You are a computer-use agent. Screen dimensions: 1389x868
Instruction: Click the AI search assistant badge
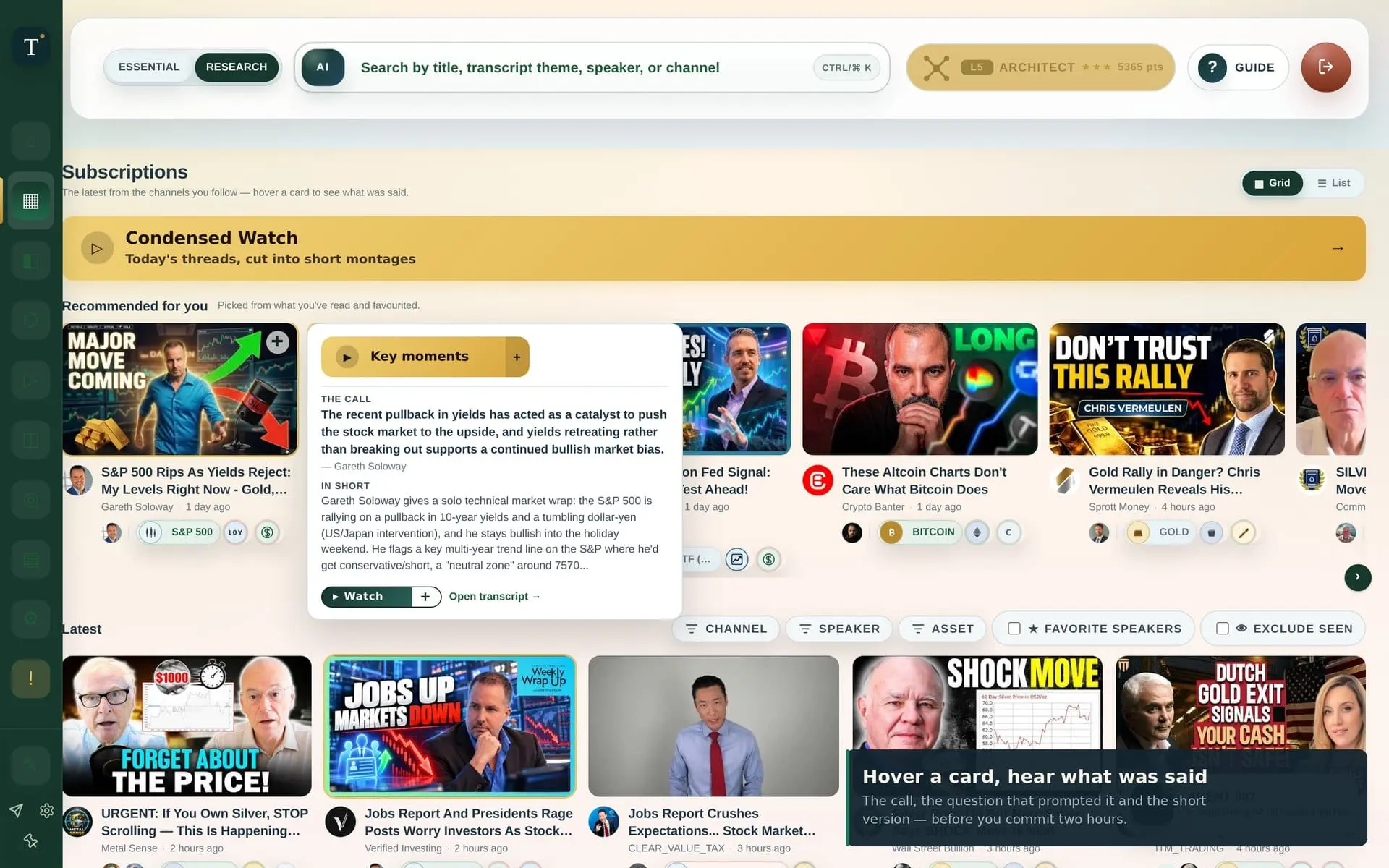point(323,67)
